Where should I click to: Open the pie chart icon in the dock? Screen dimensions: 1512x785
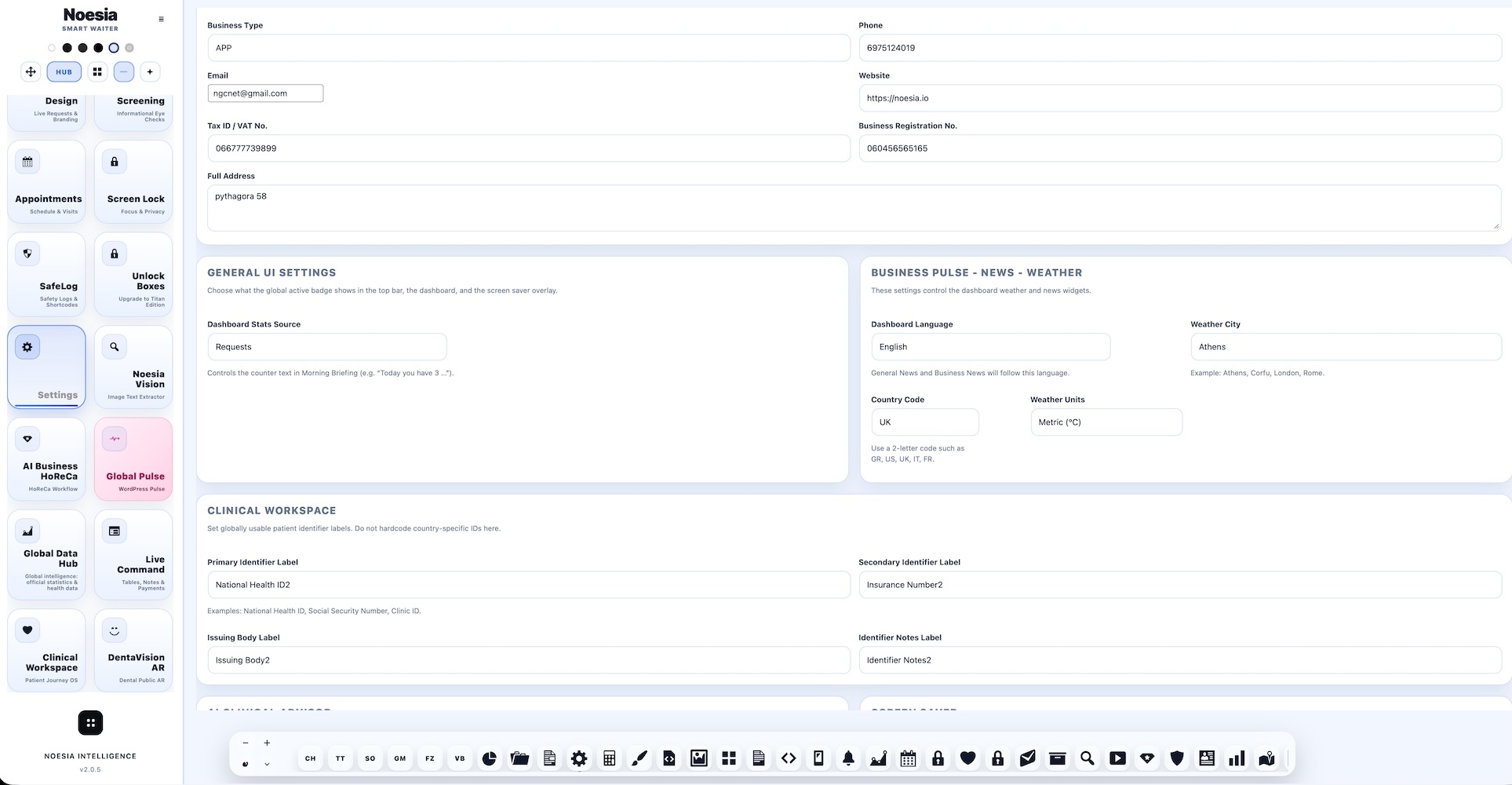(490, 758)
